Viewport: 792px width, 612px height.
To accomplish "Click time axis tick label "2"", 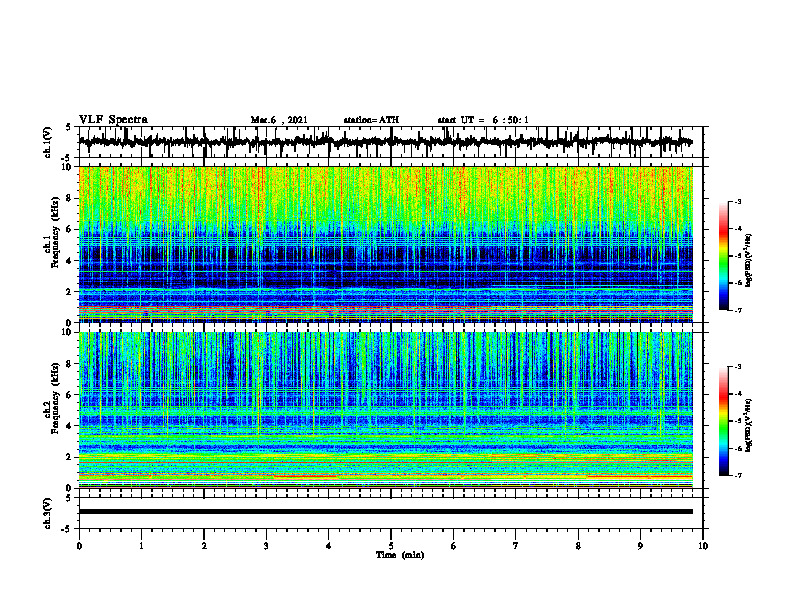I will click(204, 546).
